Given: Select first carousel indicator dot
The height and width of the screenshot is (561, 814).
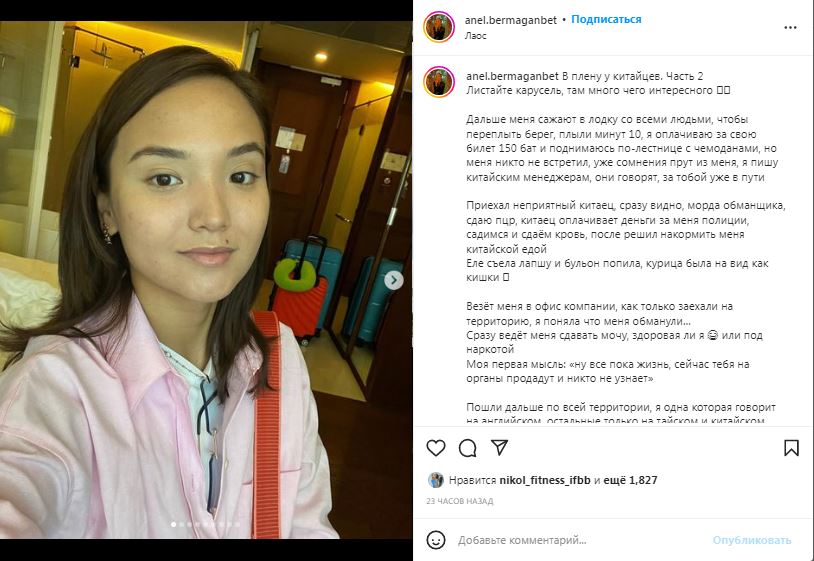Looking at the screenshot, I should [173, 525].
